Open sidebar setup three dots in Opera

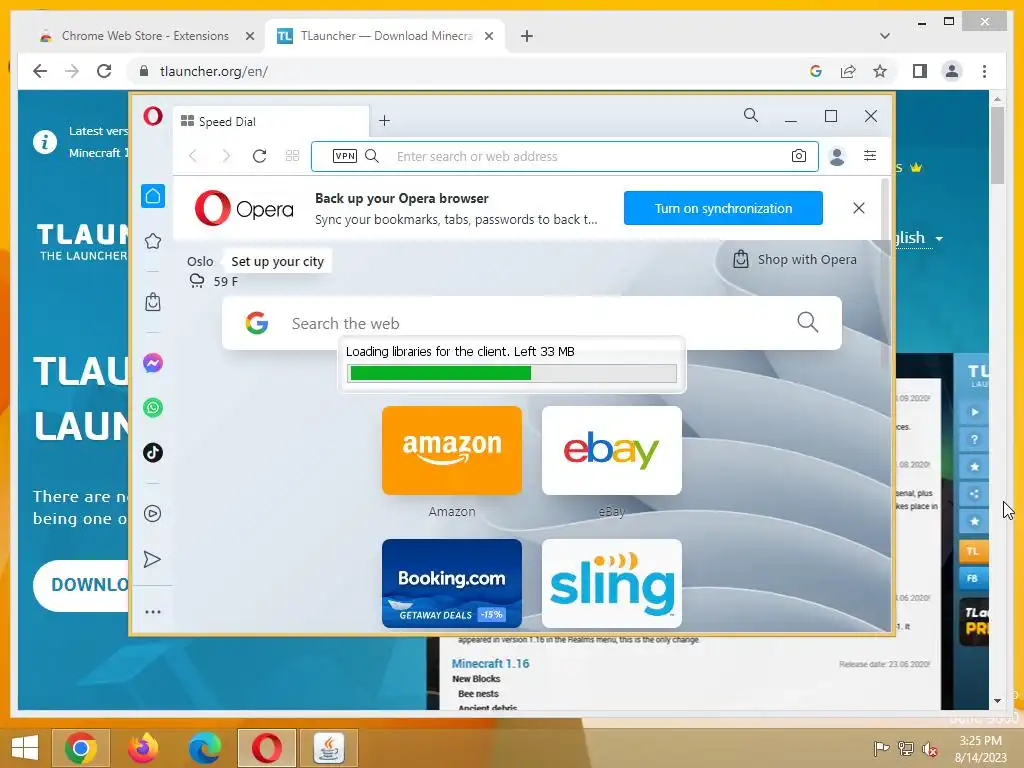tap(153, 612)
